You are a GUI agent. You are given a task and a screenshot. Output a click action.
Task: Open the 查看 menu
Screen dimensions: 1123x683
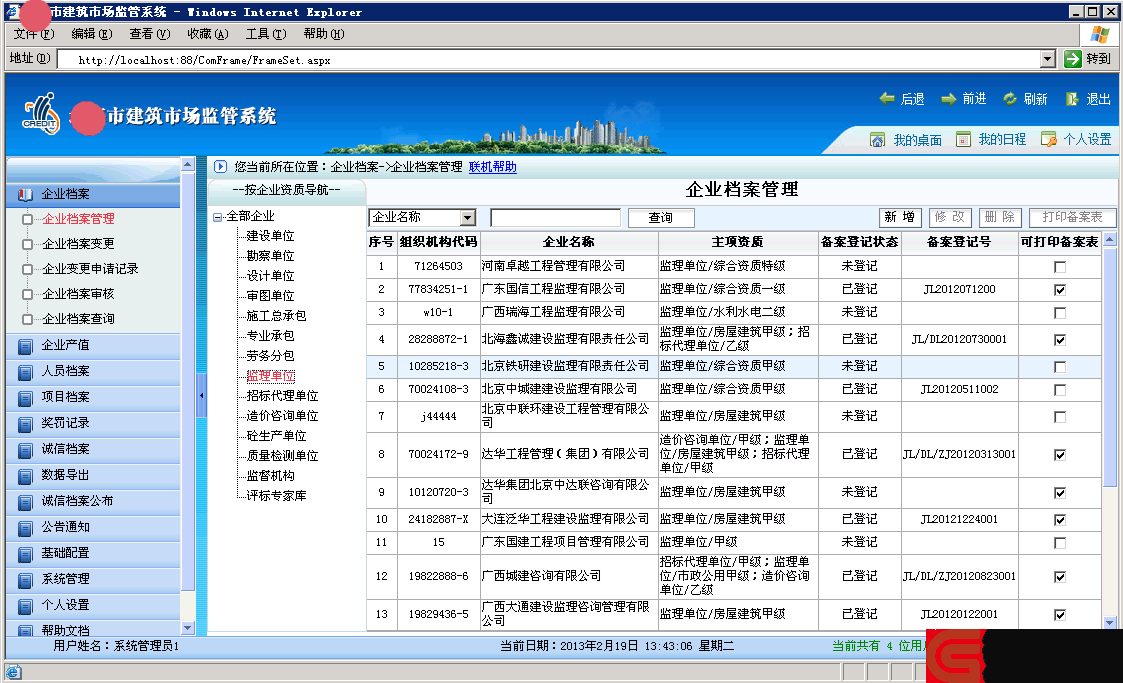[x=150, y=34]
